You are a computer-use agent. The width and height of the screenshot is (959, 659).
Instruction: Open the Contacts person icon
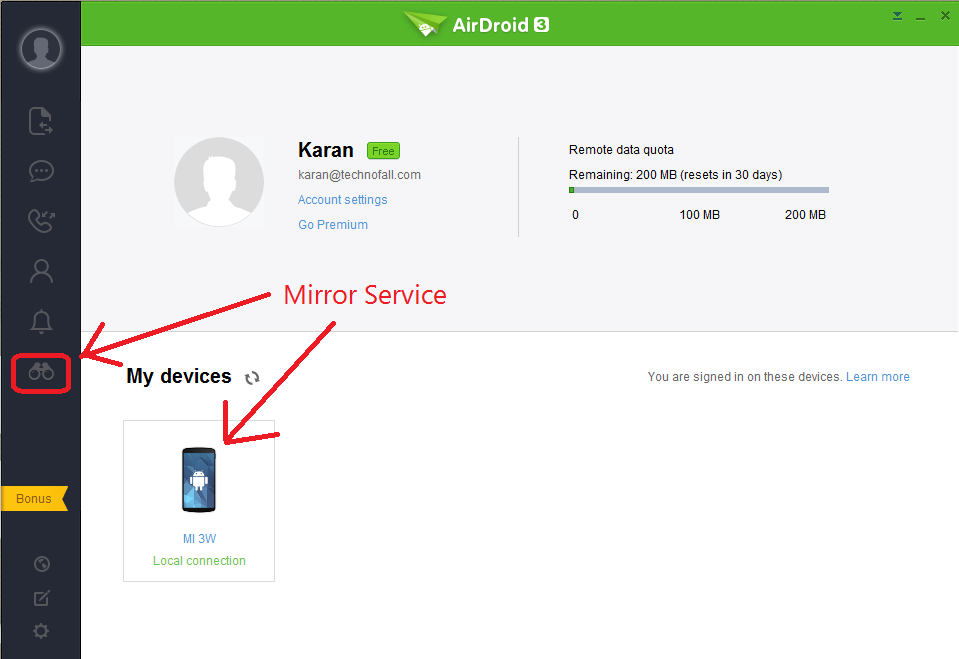[x=41, y=271]
